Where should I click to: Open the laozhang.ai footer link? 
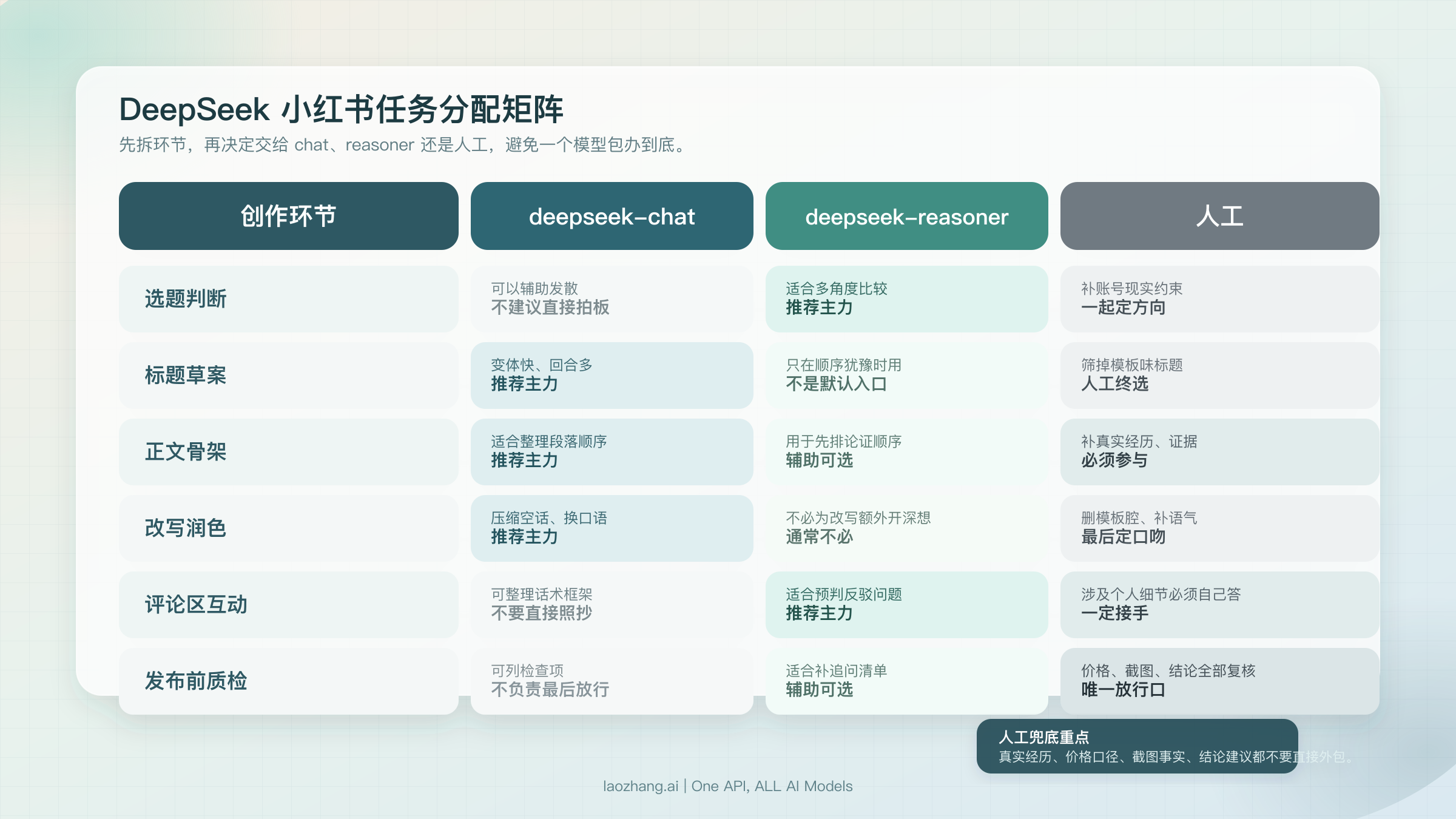[728, 786]
